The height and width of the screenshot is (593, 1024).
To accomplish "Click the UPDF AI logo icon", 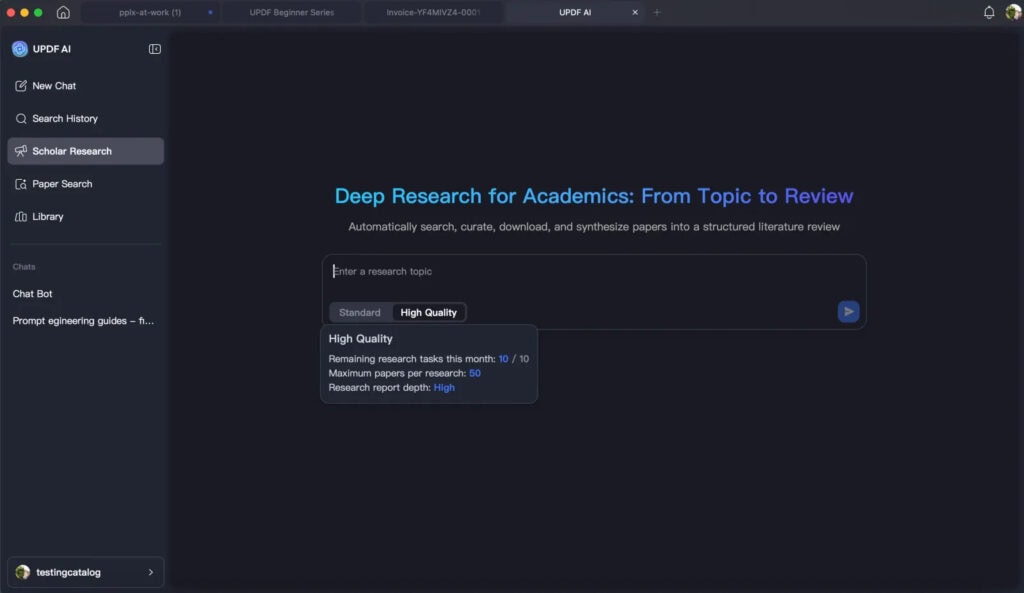I will point(20,49).
